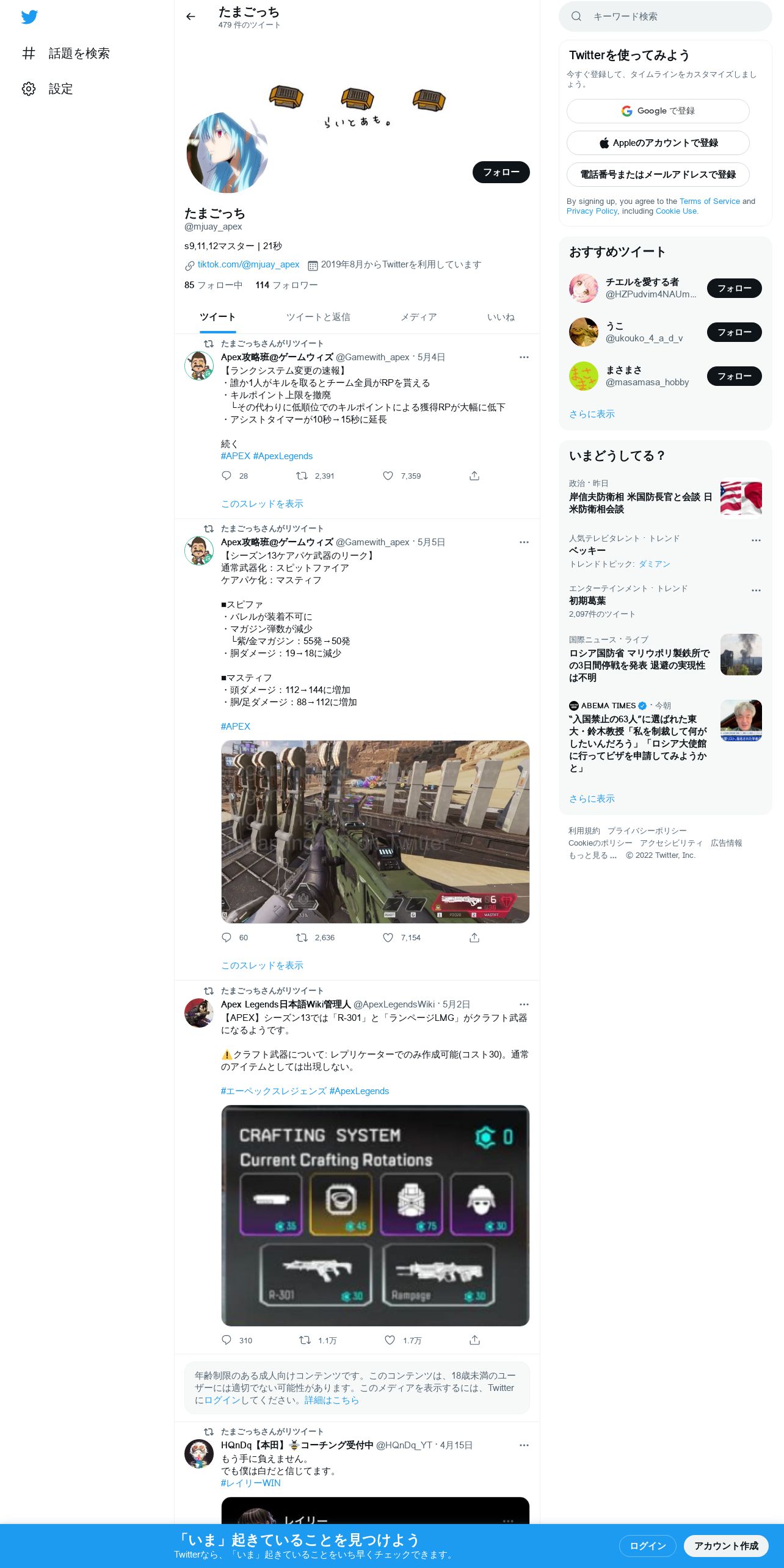Reply icon on ランクシステム変更 tweet

point(227,476)
